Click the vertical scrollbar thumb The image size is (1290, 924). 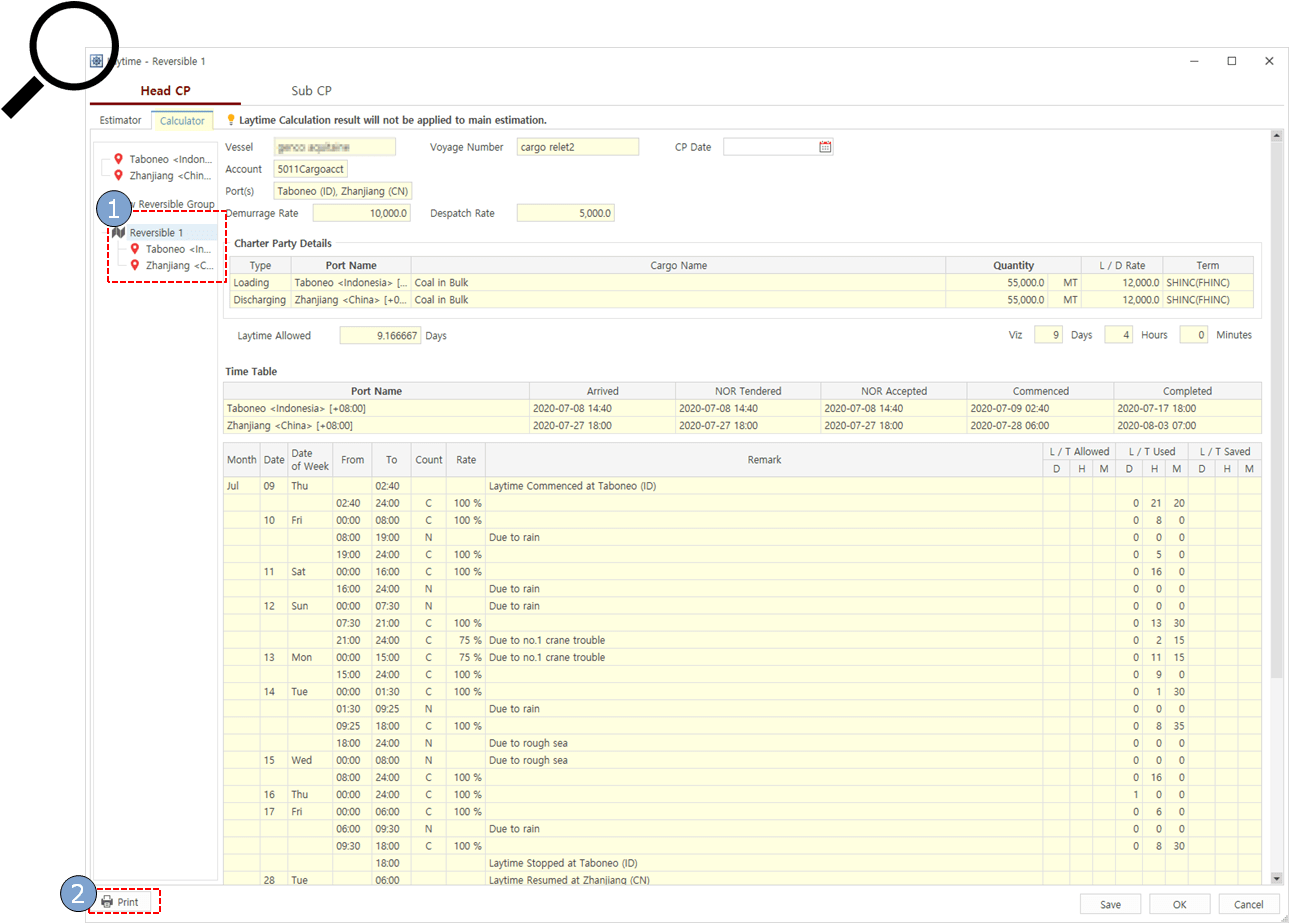pos(1275,410)
